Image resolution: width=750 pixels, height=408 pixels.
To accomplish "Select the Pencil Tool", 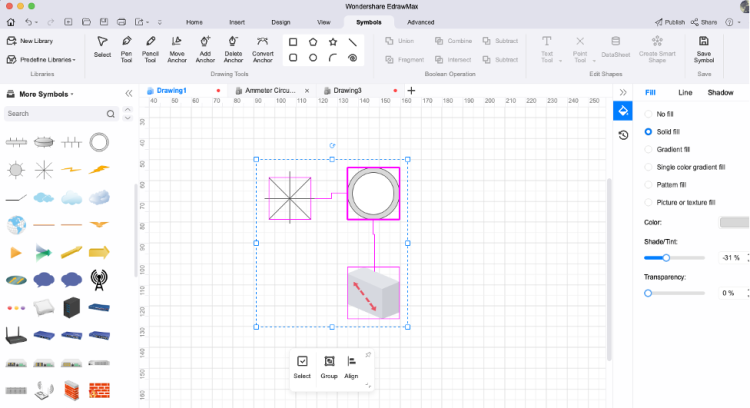I will (x=150, y=49).
